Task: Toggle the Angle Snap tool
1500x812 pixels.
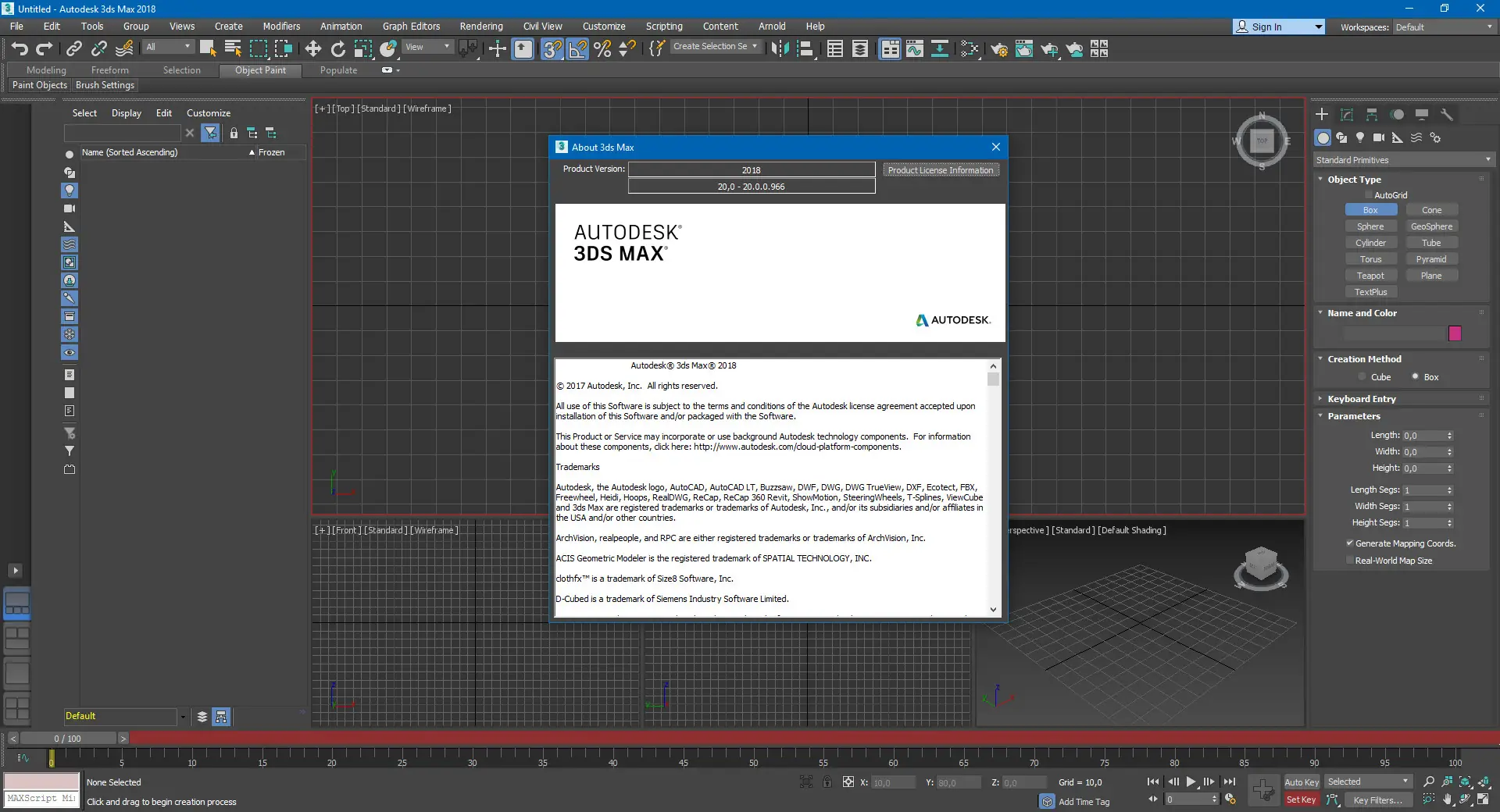Action: pos(577,49)
